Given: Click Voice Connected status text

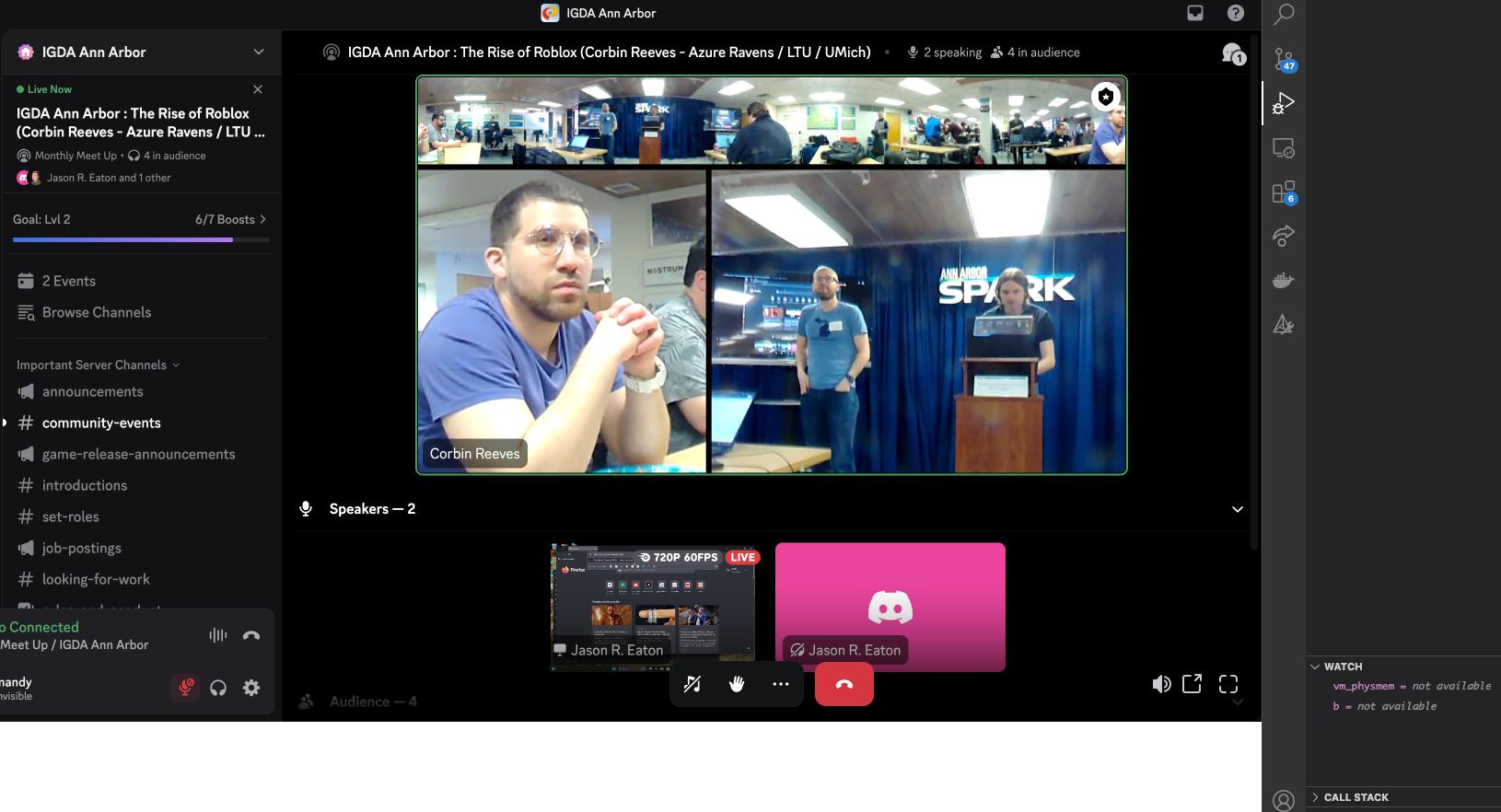Looking at the screenshot, I should [x=40, y=627].
